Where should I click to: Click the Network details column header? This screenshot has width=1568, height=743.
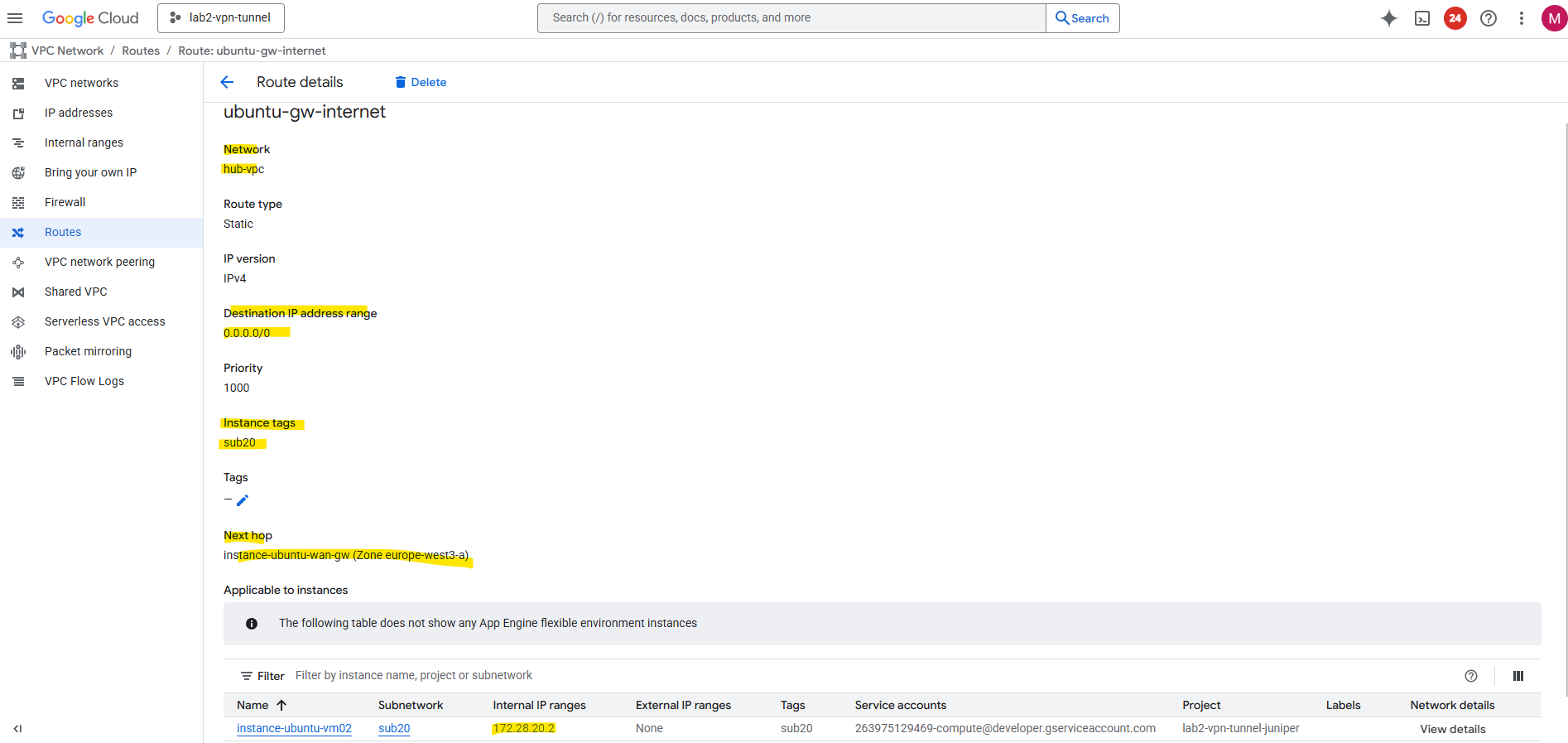(x=1452, y=705)
